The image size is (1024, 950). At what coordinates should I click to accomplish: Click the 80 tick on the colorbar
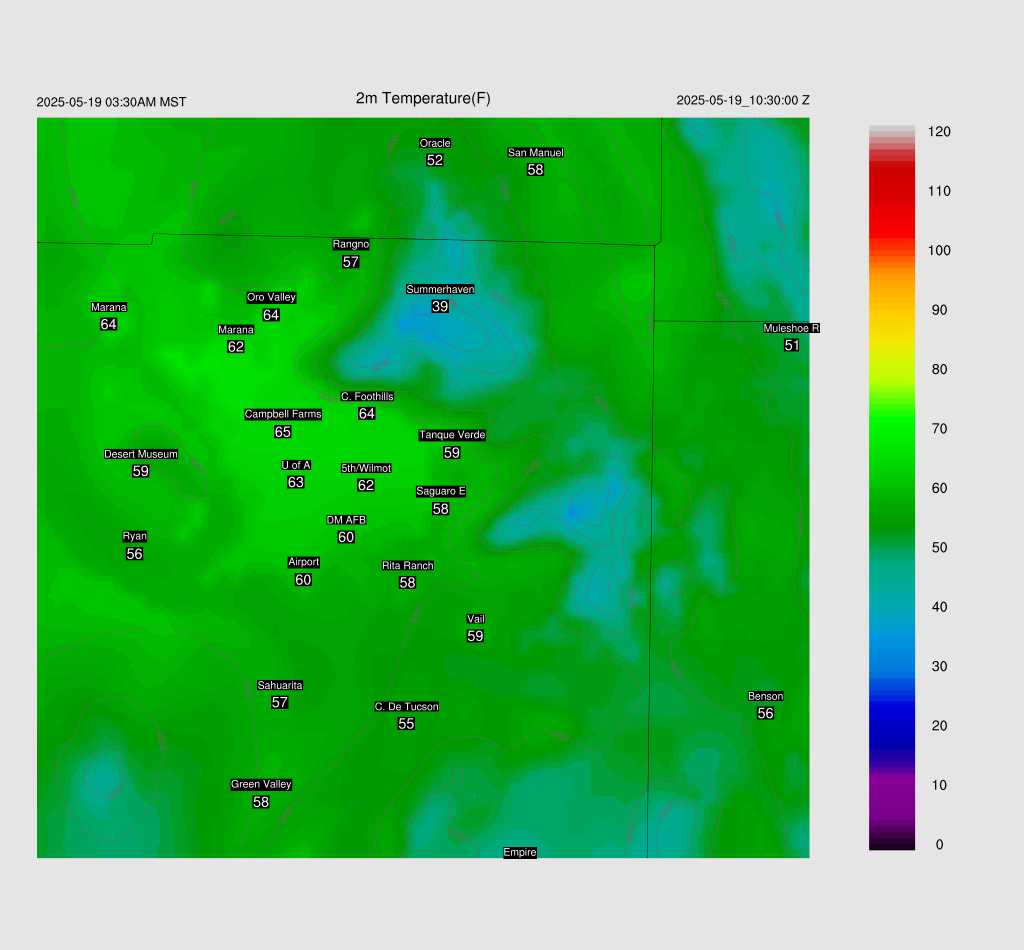point(939,370)
